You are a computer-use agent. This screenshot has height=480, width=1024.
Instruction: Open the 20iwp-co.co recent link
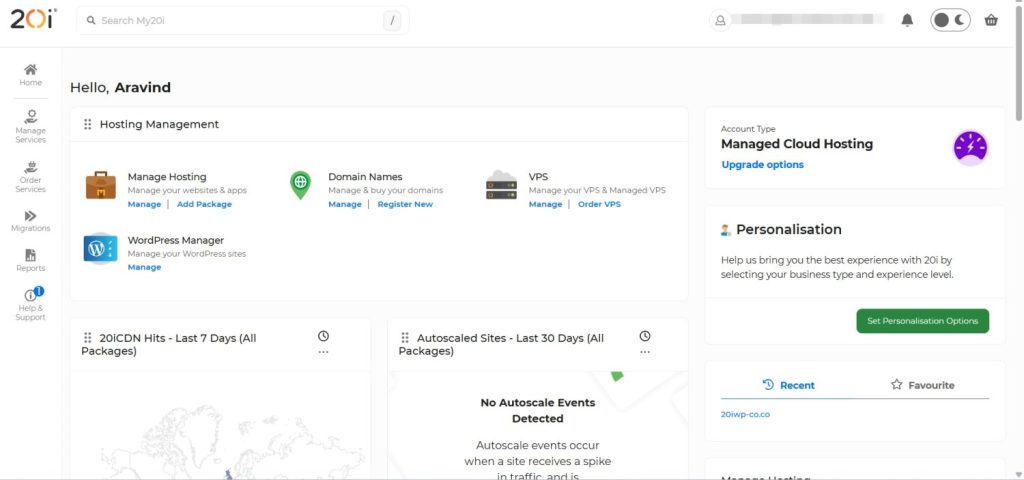click(x=745, y=415)
